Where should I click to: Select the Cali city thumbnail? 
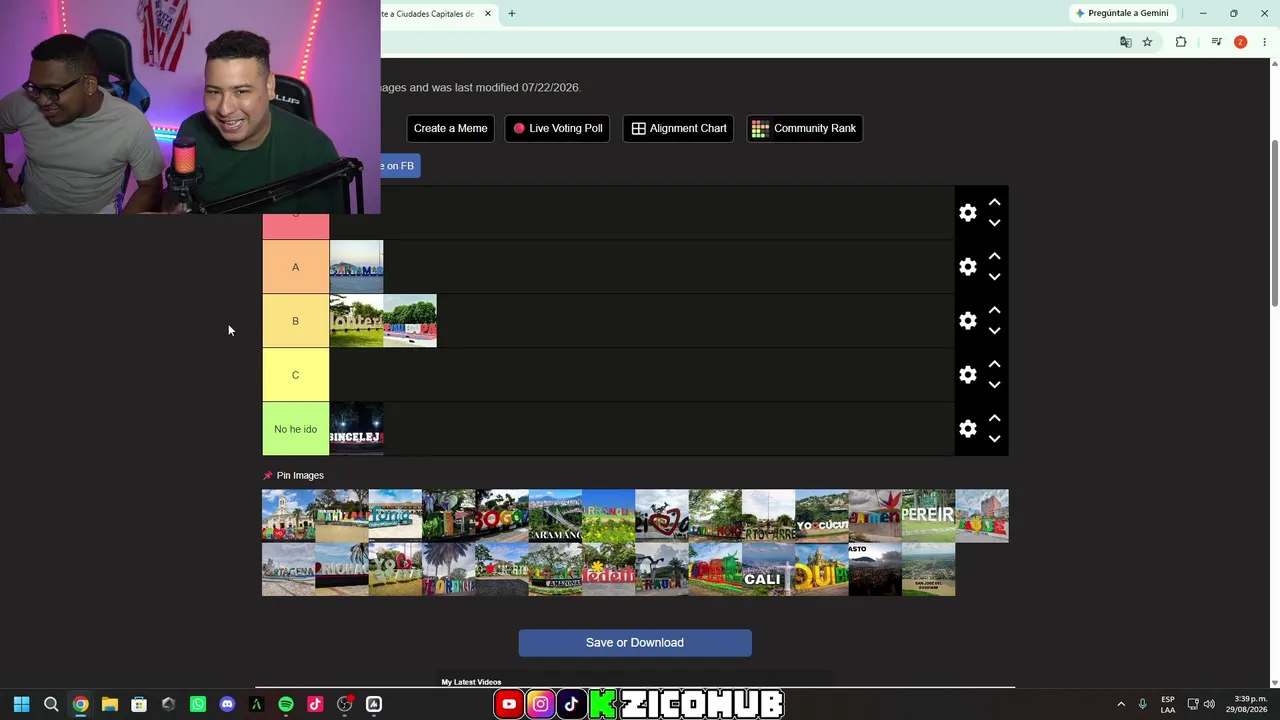(x=769, y=570)
